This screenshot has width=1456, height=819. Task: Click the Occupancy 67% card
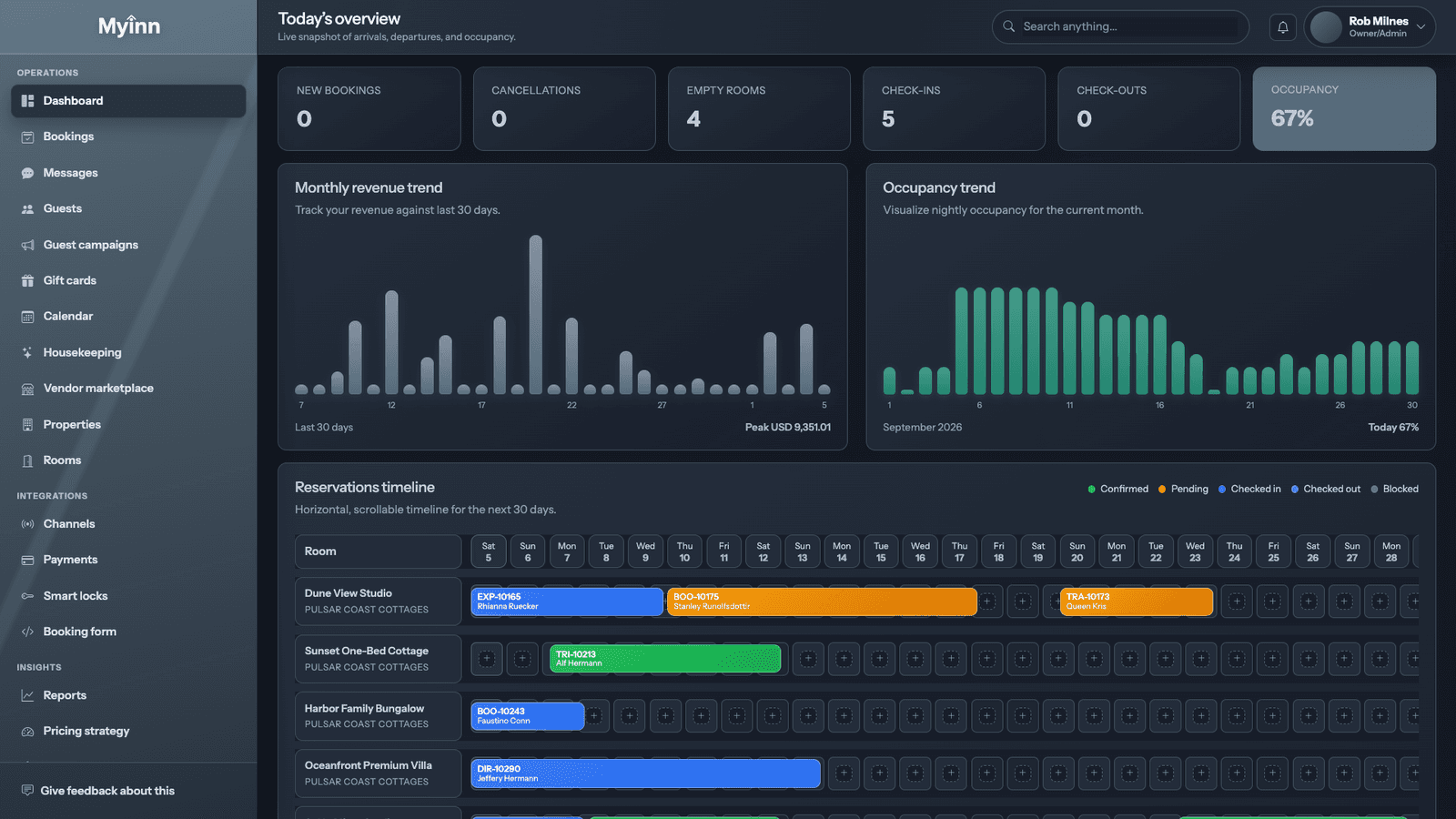click(x=1344, y=108)
